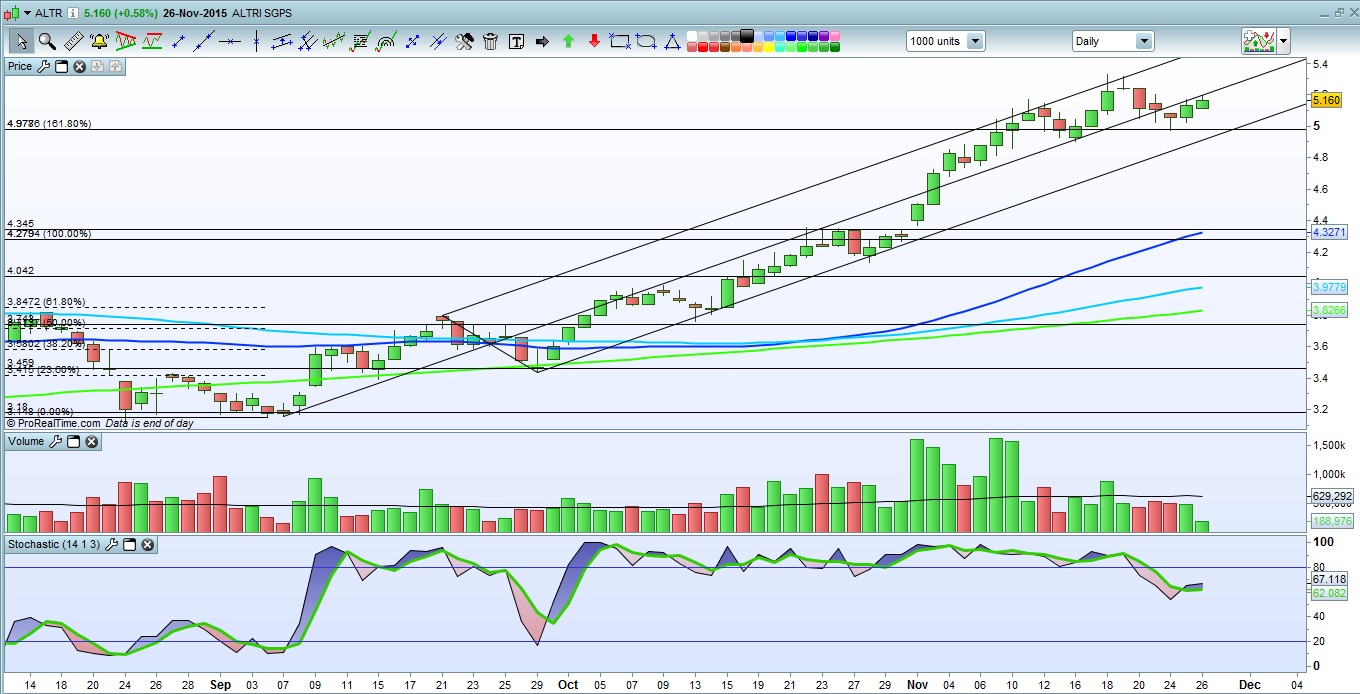Choose the Fibonacci retracement tool
The image size is (1360, 694).
[360, 41]
